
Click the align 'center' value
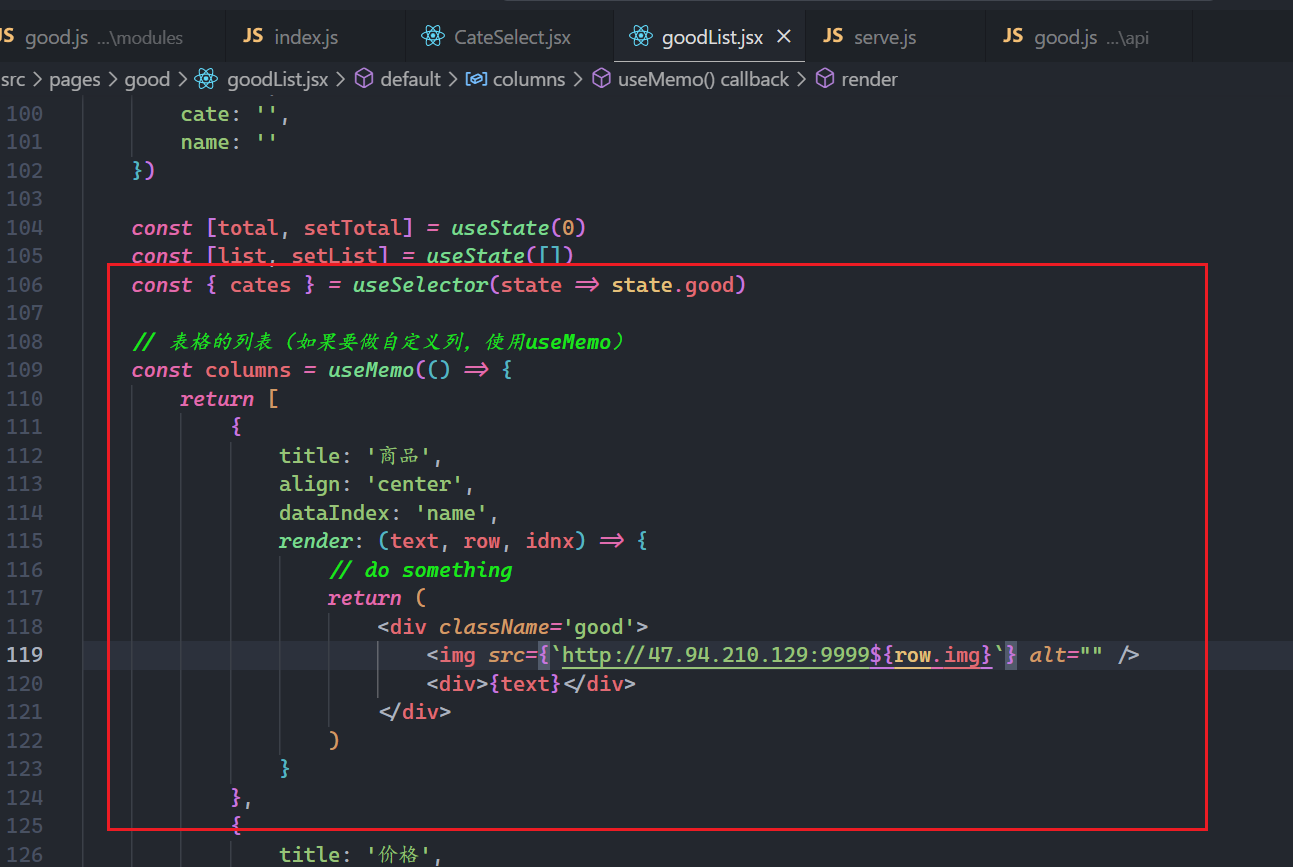pos(414,484)
